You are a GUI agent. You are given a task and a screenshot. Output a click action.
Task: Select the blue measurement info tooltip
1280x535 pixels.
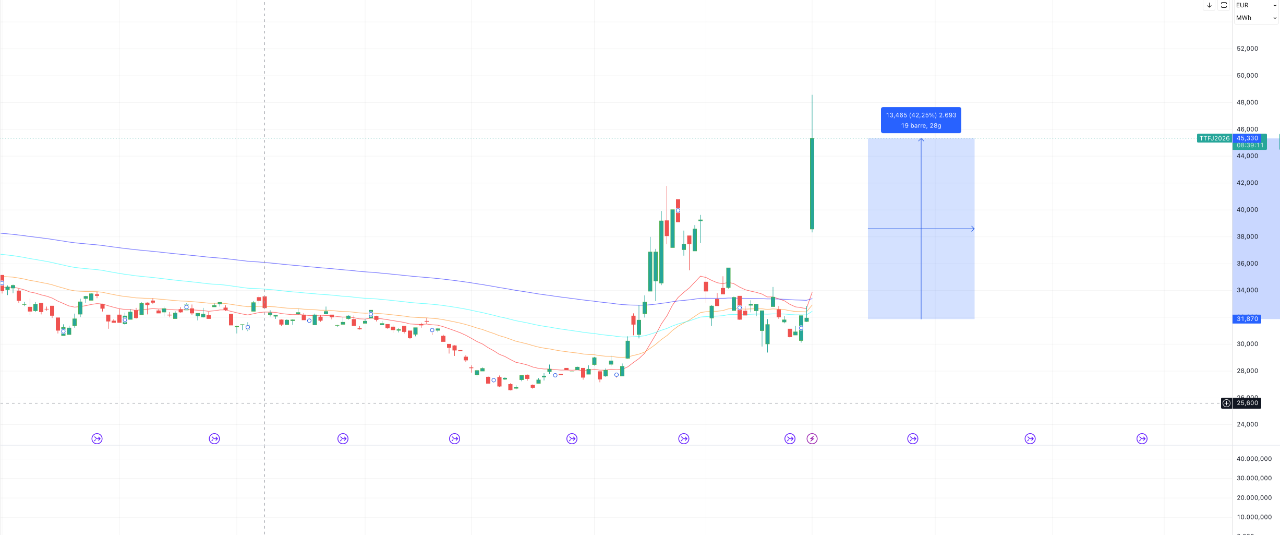(921, 120)
